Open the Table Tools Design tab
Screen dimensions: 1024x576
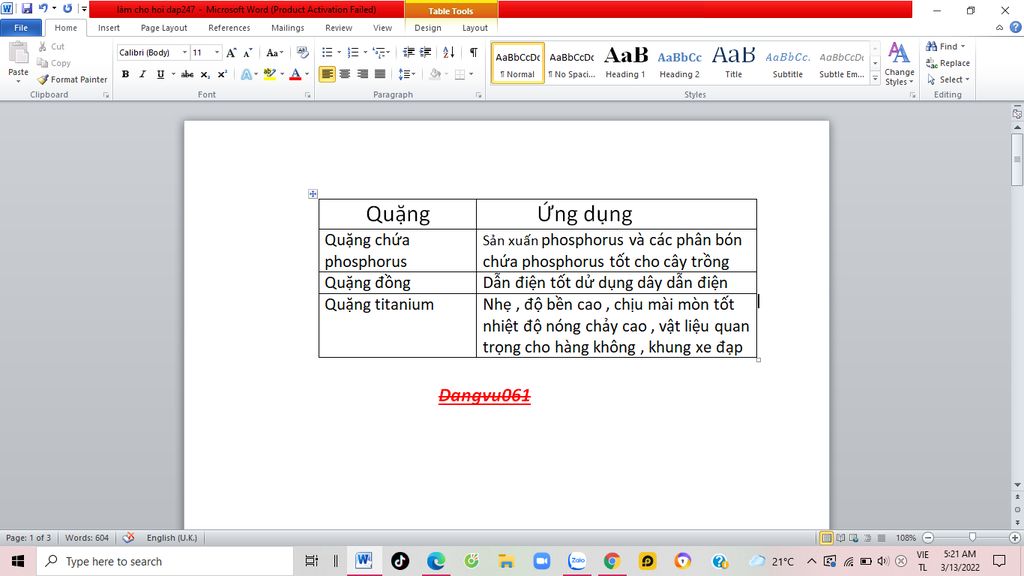428,28
